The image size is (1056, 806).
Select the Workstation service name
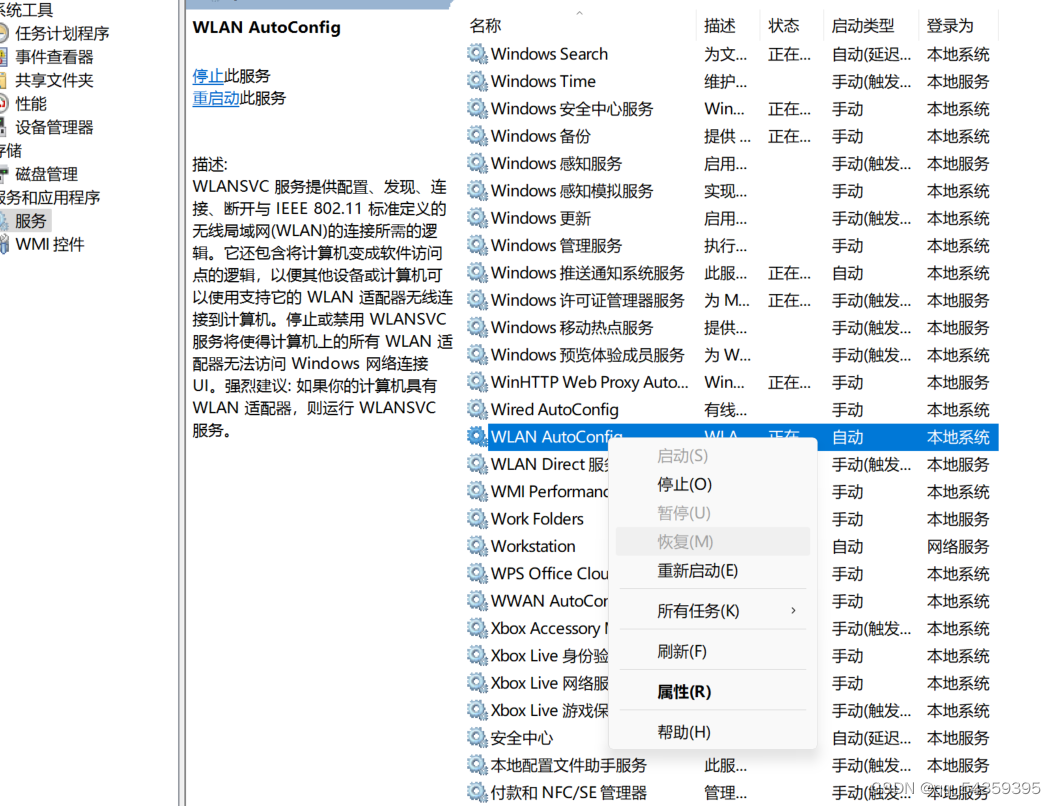tap(533, 546)
